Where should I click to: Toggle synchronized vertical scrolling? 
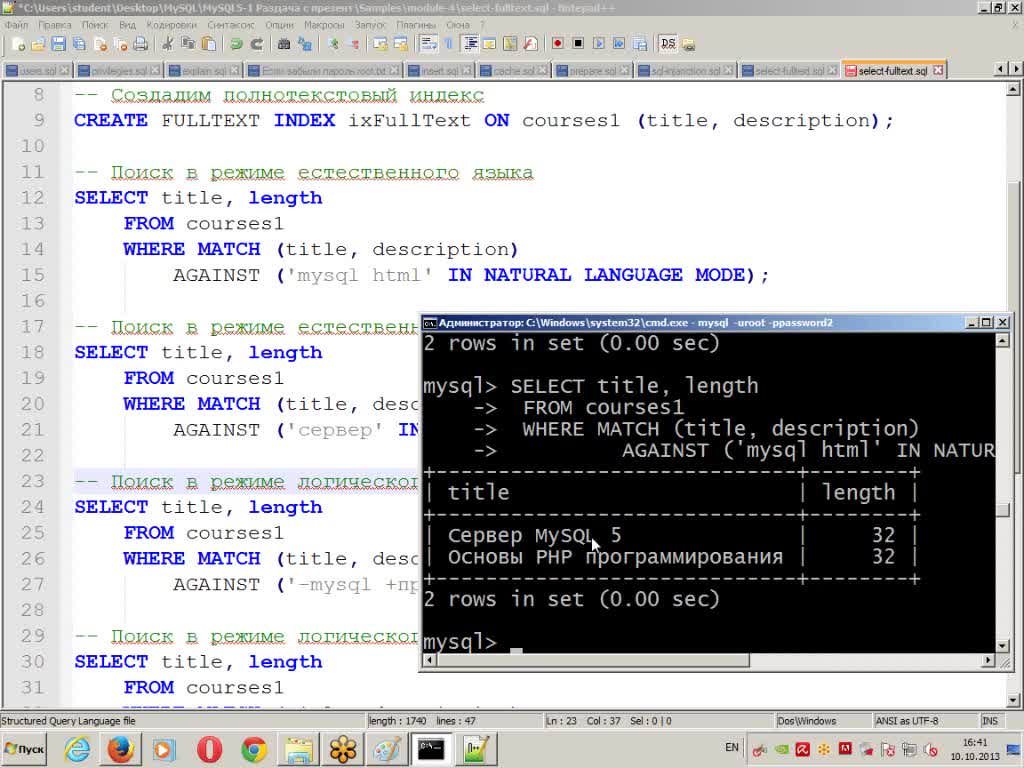(380, 44)
